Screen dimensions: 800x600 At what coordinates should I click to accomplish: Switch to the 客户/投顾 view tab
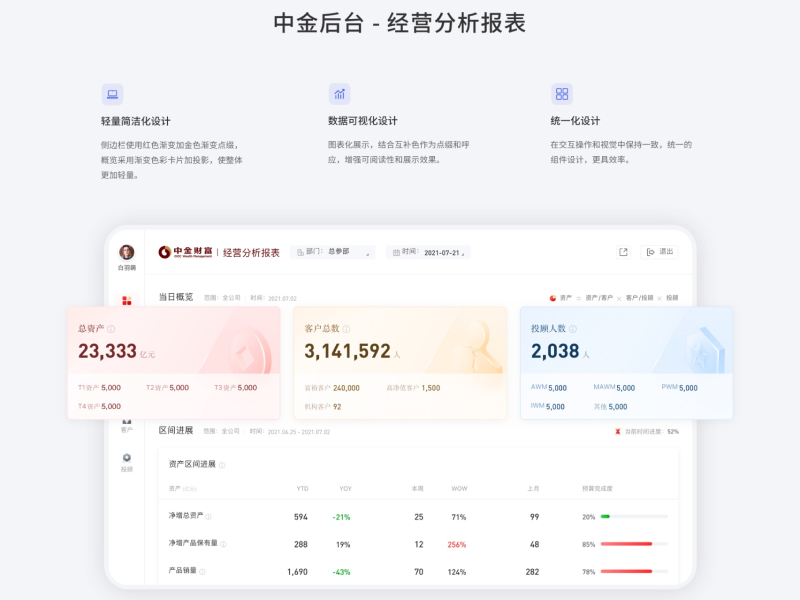point(639,298)
